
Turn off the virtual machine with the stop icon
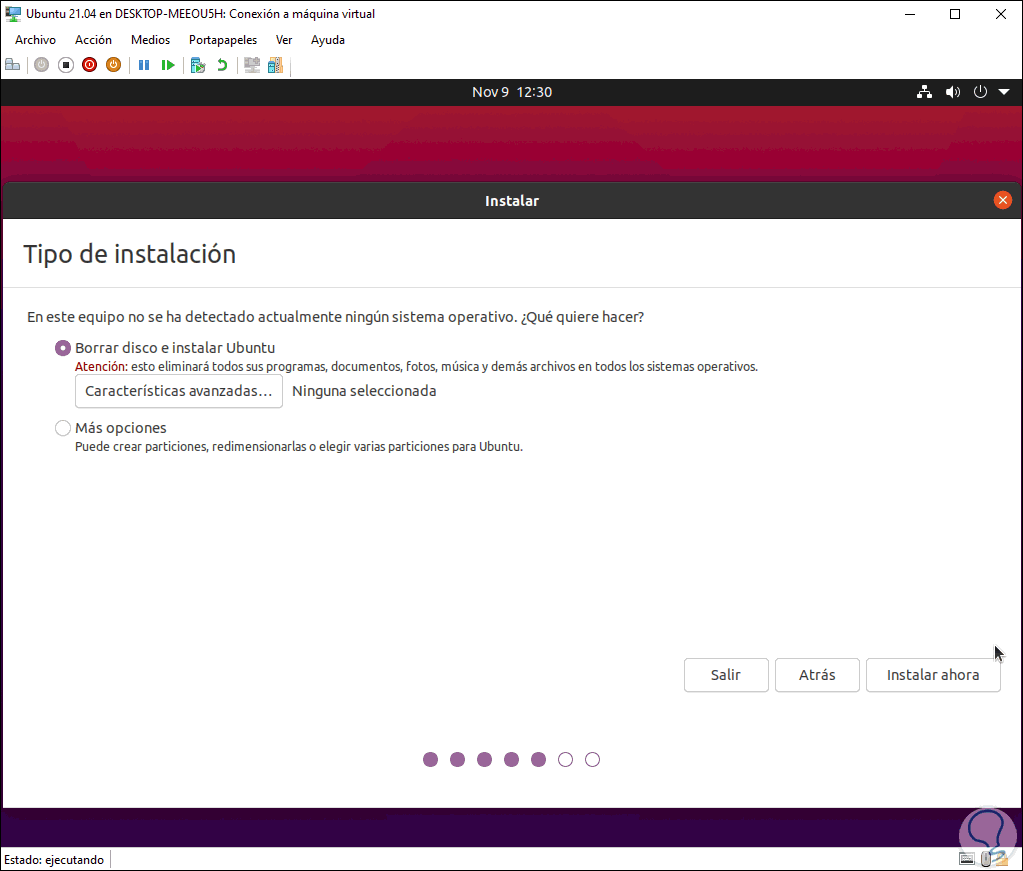pos(65,65)
